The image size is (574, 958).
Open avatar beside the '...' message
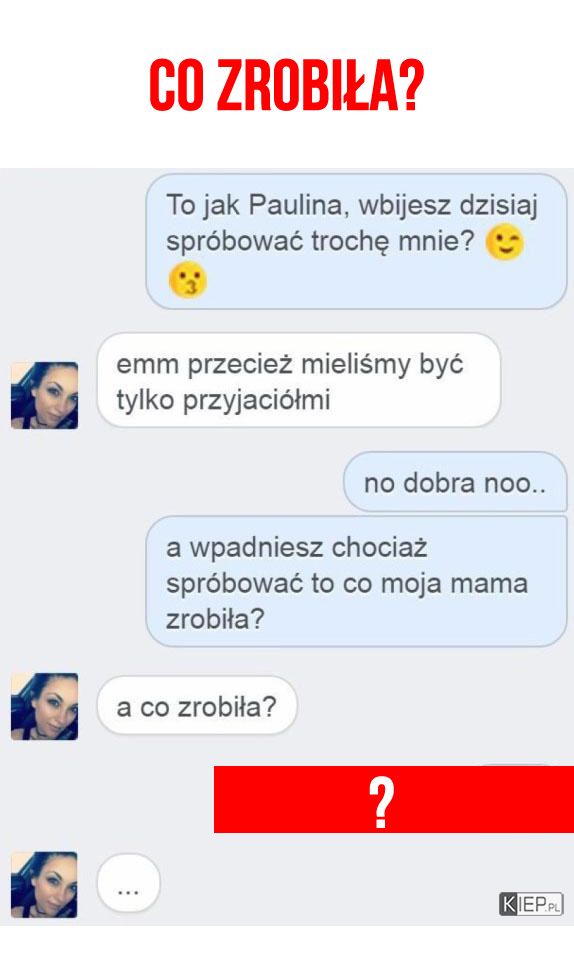click(x=45, y=885)
